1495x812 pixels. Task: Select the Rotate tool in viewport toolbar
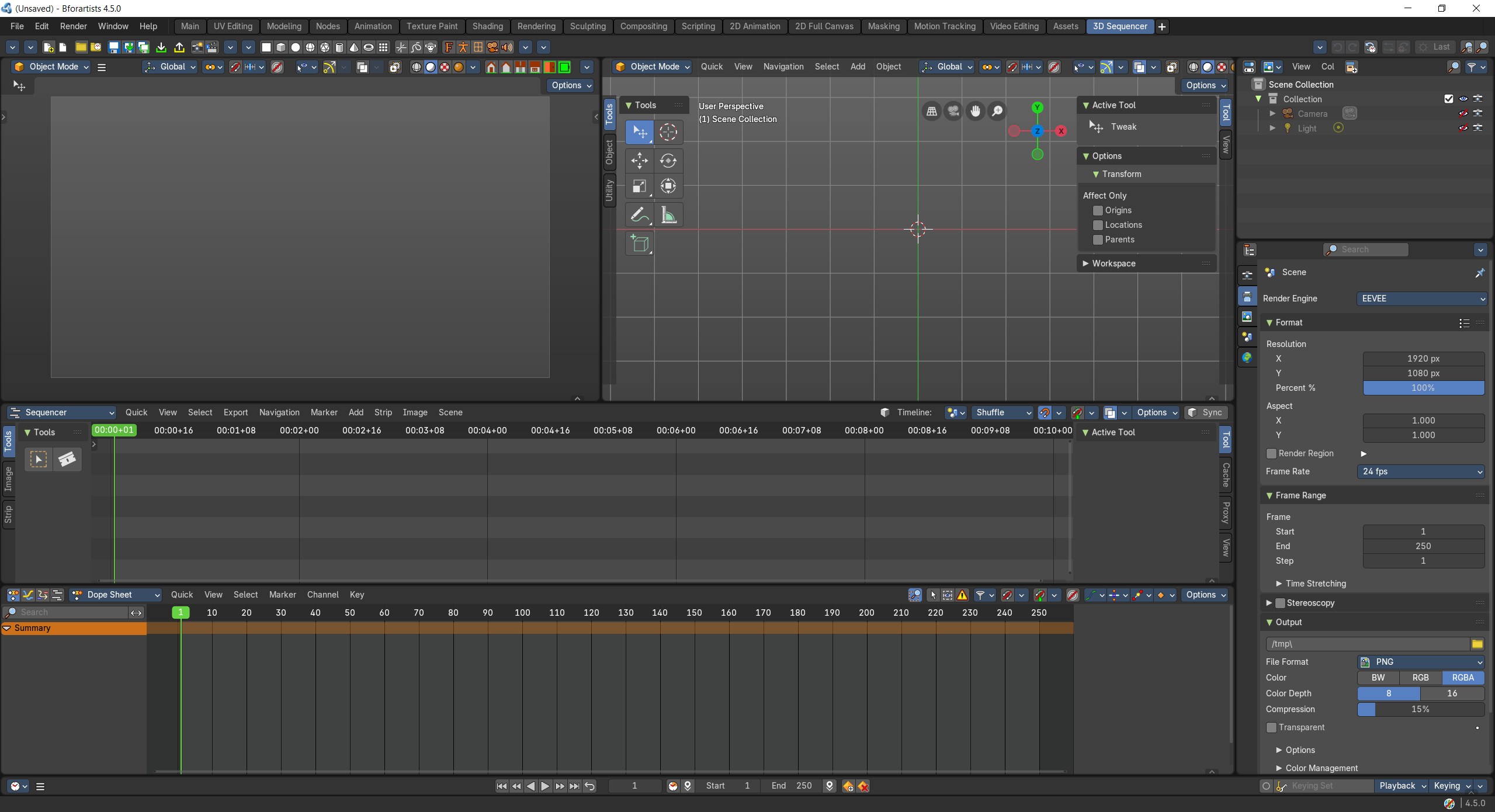(x=668, y=160)
